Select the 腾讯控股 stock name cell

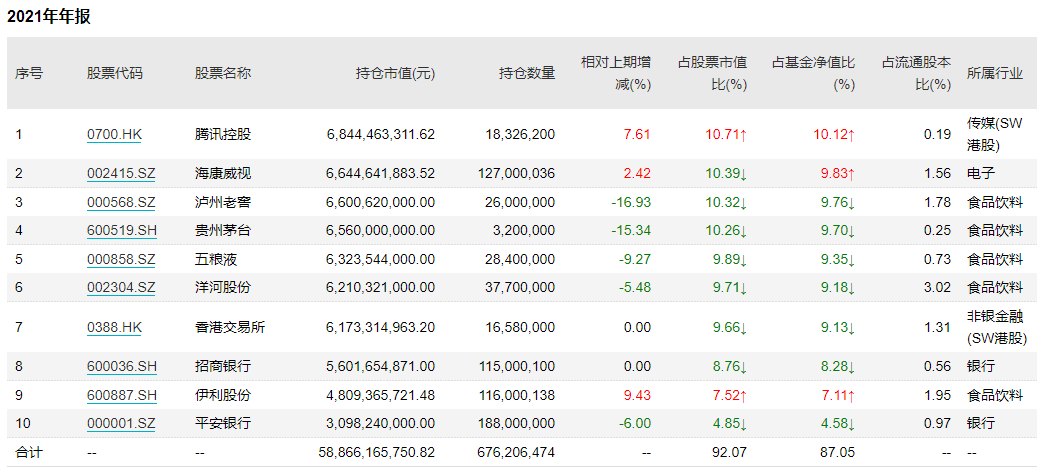223,134
